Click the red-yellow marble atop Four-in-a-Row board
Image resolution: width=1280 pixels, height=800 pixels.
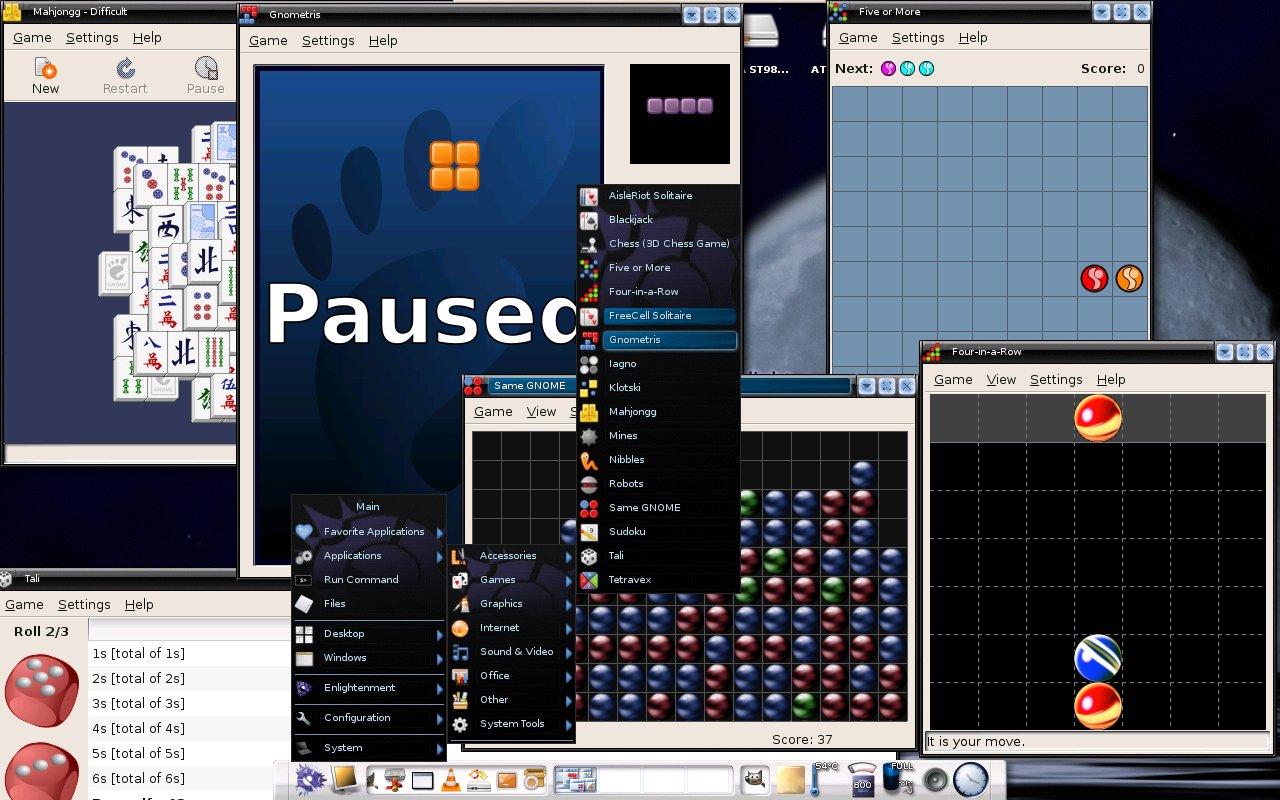1097,418
